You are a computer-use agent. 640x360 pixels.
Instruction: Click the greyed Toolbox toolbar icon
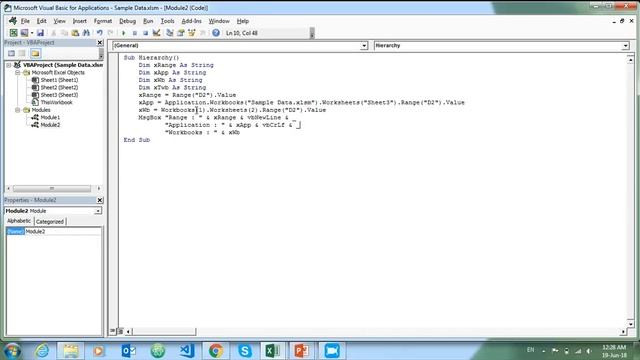pos(202,33)
